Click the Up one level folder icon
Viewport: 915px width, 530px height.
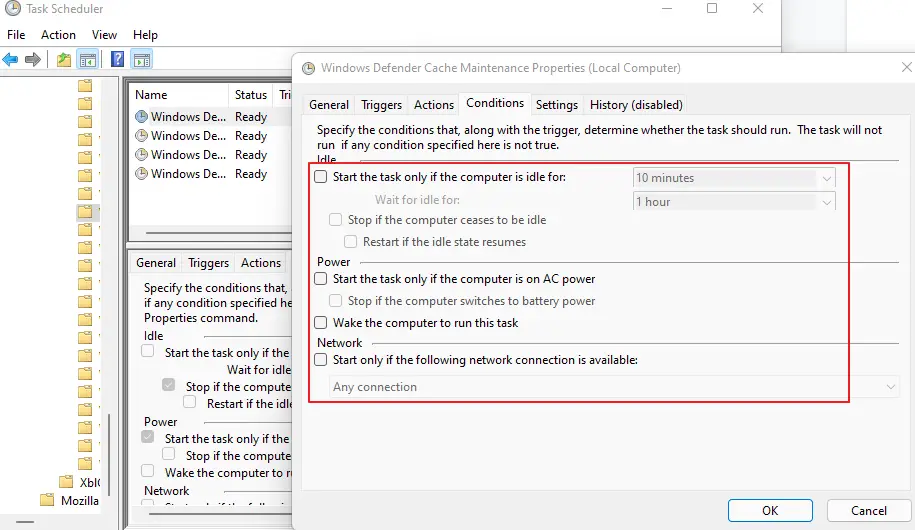tap(64, 59)
